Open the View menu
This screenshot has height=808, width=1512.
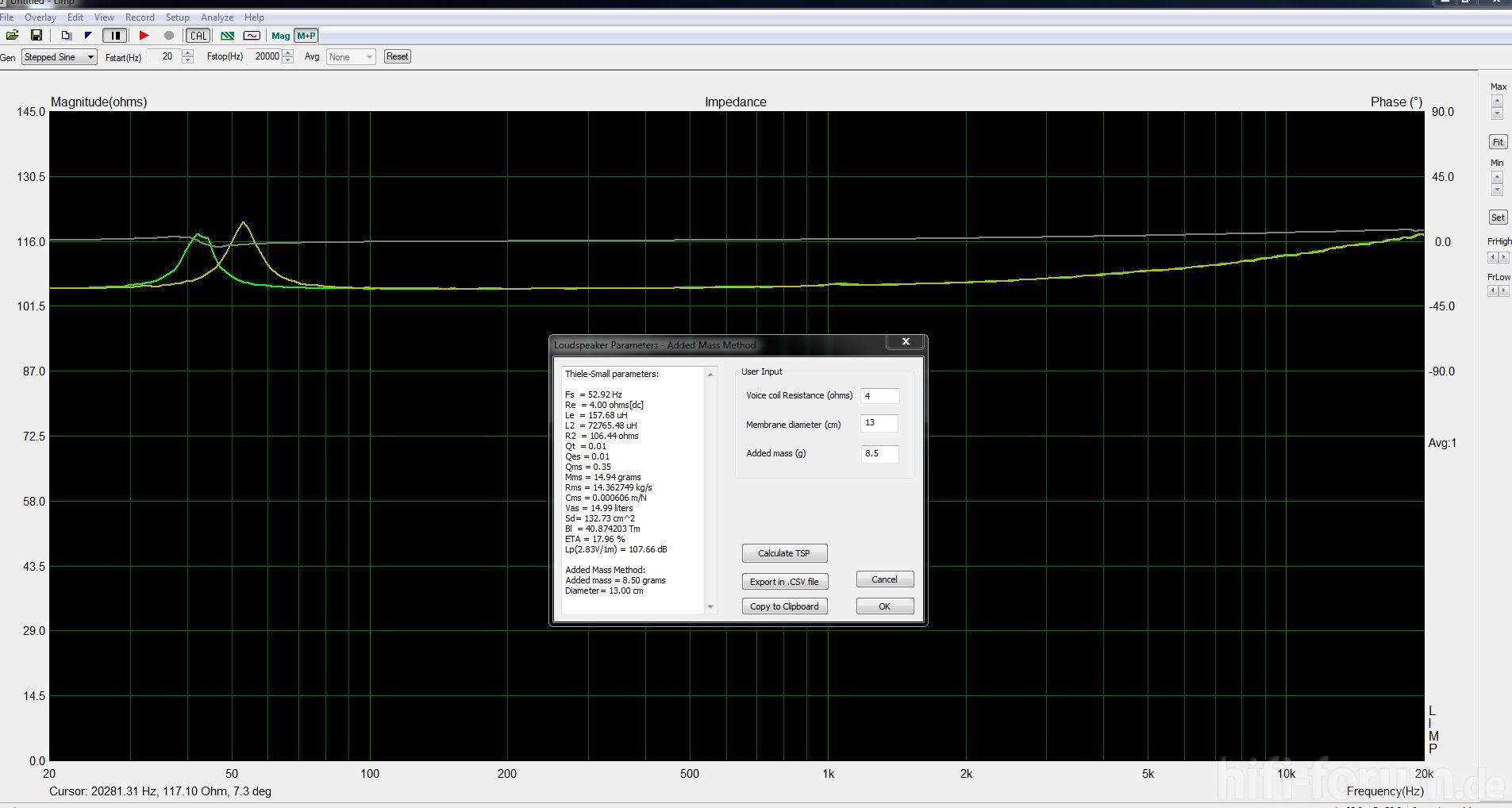(x=104, y=17)
